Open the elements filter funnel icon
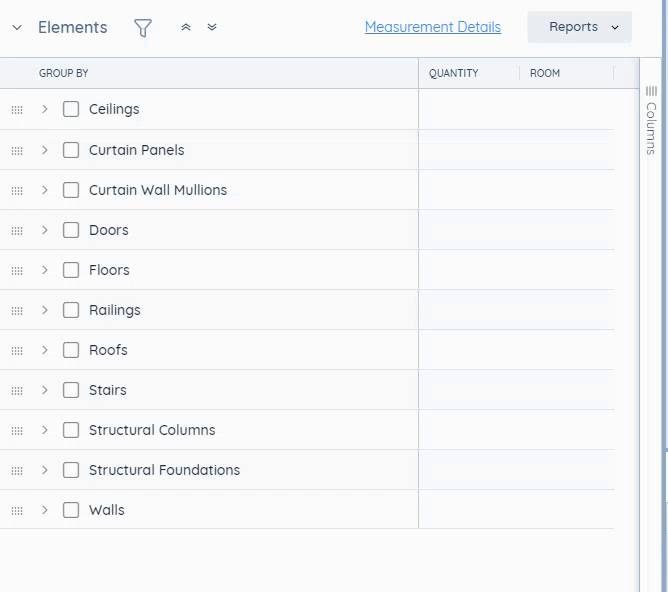668x592 pixels. pos(143,28)
